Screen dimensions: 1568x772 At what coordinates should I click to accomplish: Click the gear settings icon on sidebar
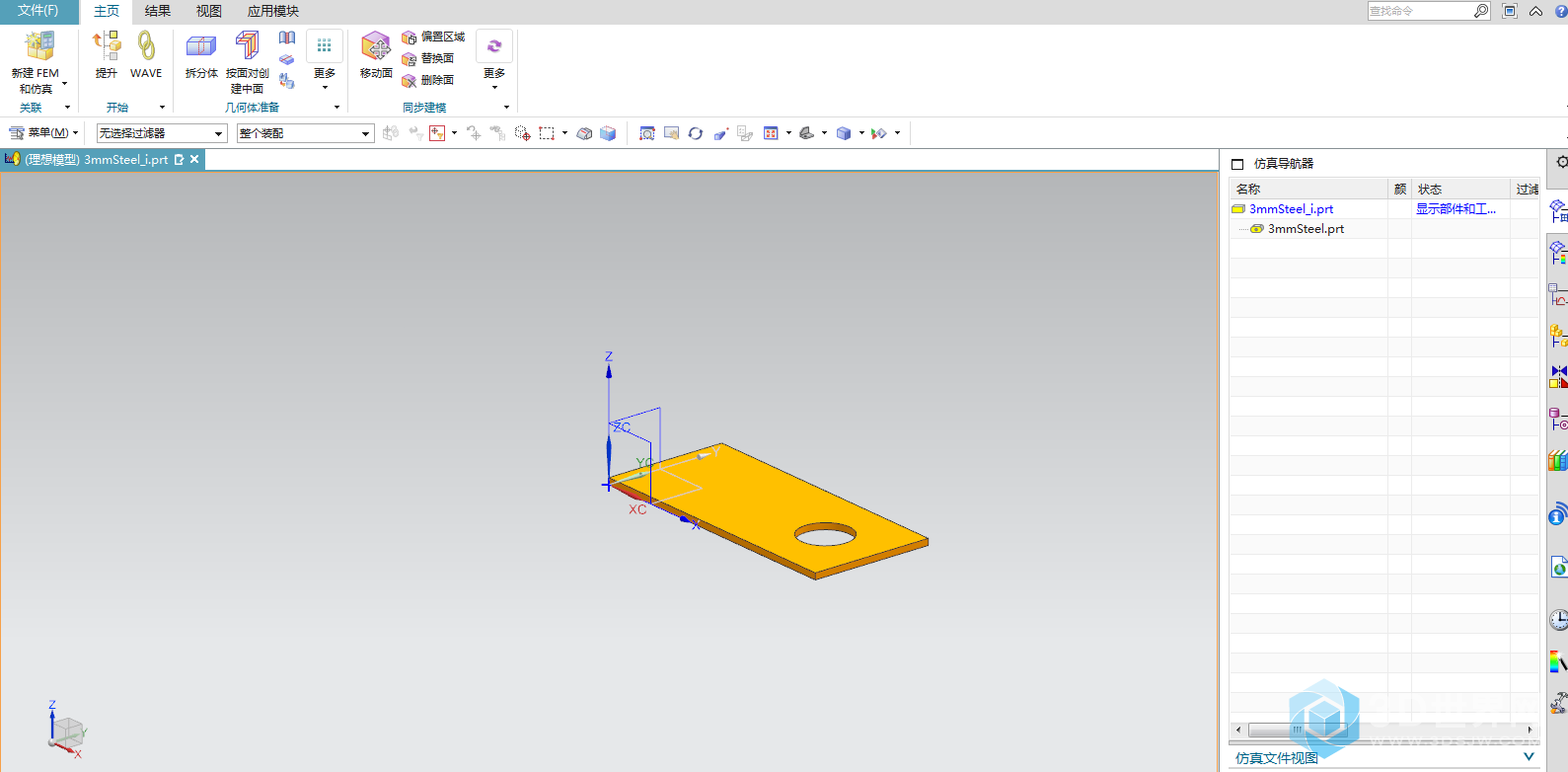point(1561,162)
